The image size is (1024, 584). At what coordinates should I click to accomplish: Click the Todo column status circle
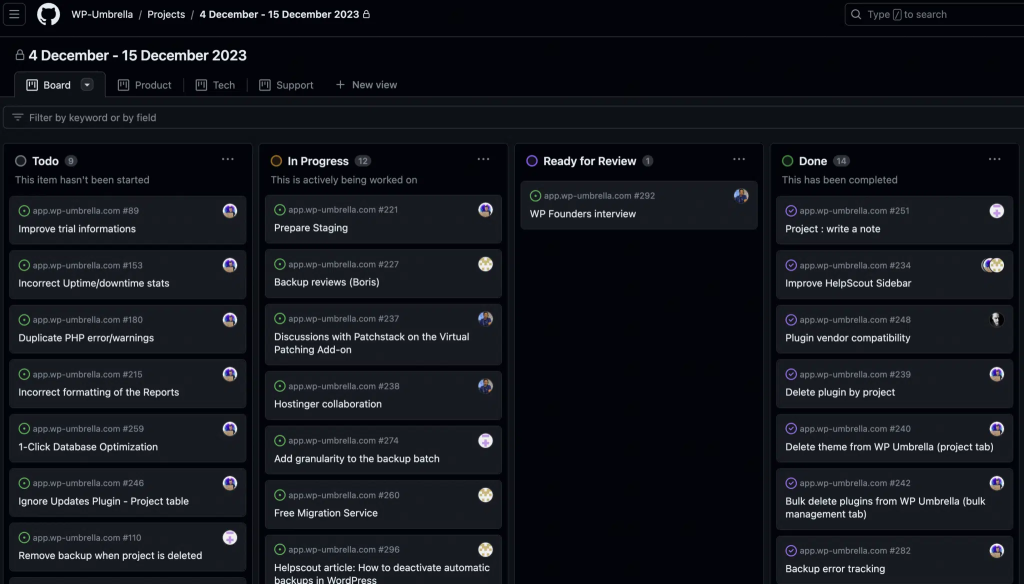coord(21,161)
